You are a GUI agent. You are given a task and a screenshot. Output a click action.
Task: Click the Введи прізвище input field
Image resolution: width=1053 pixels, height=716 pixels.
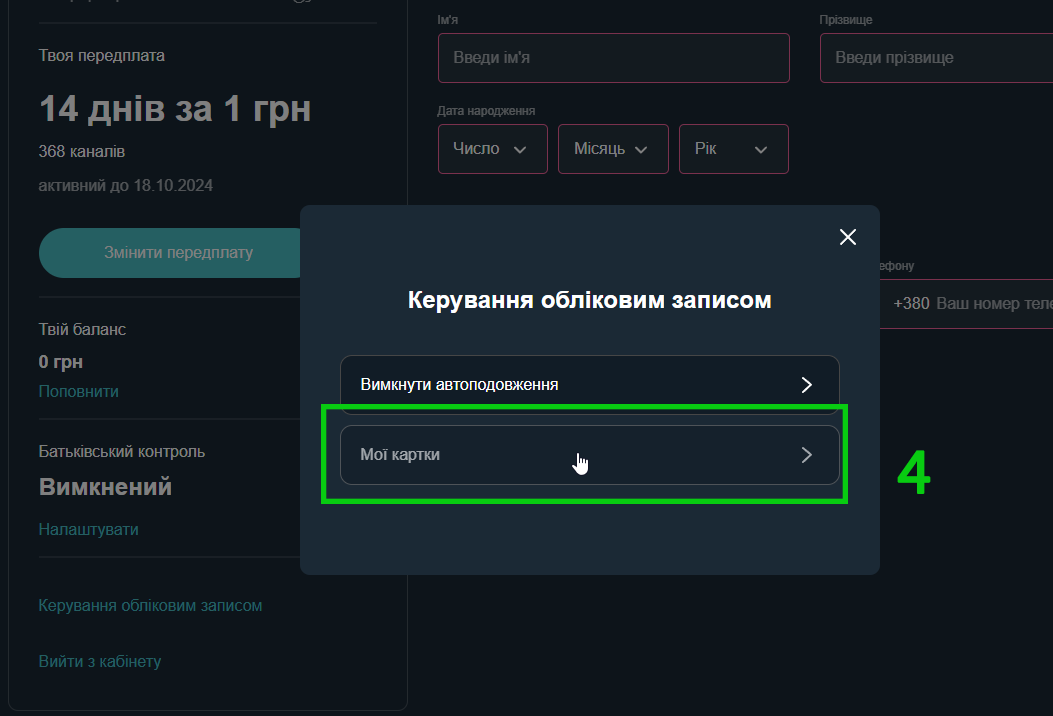click(x=935, y=58)
